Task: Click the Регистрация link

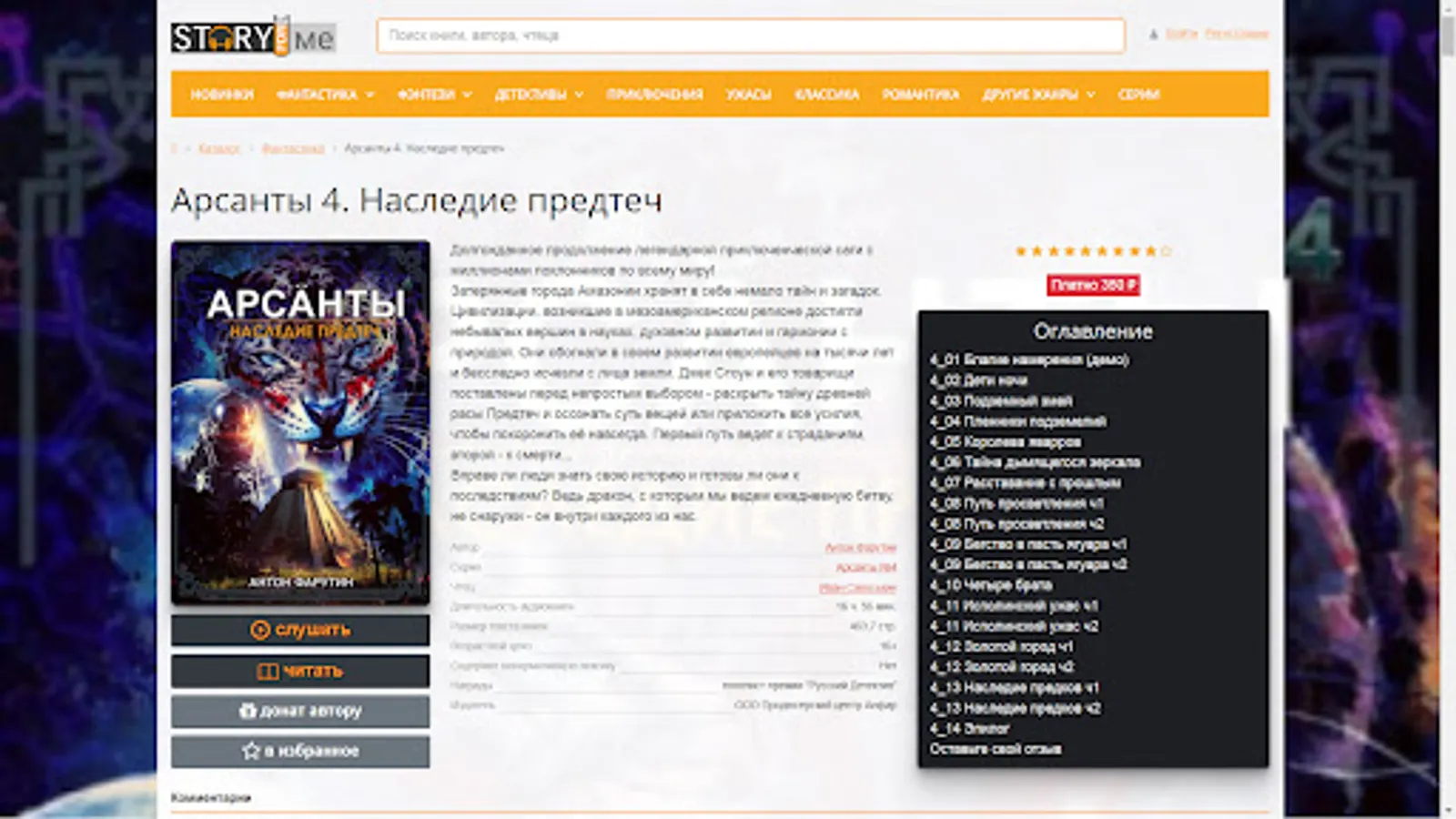Action: [1237, 35]
